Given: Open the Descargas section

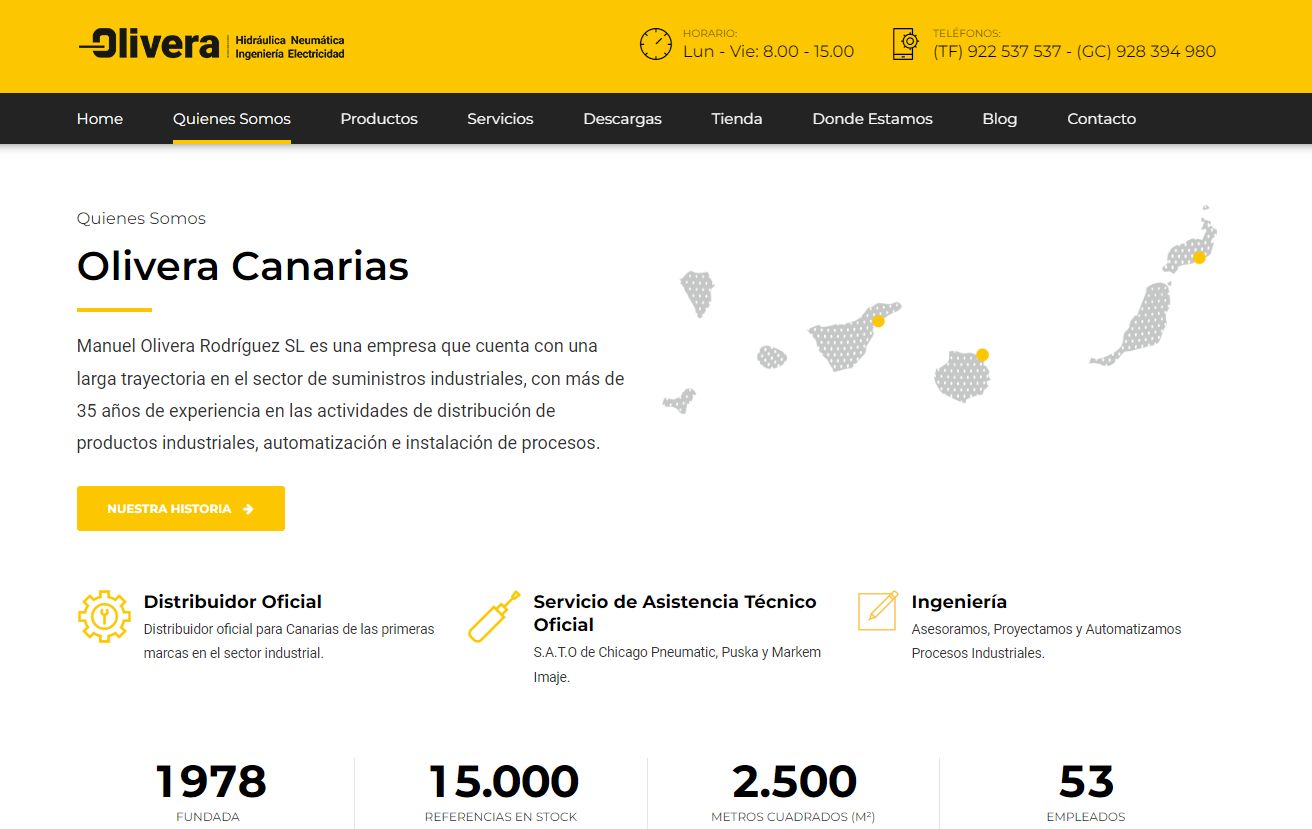Looking at the screenshot, I should click(622, 119).
